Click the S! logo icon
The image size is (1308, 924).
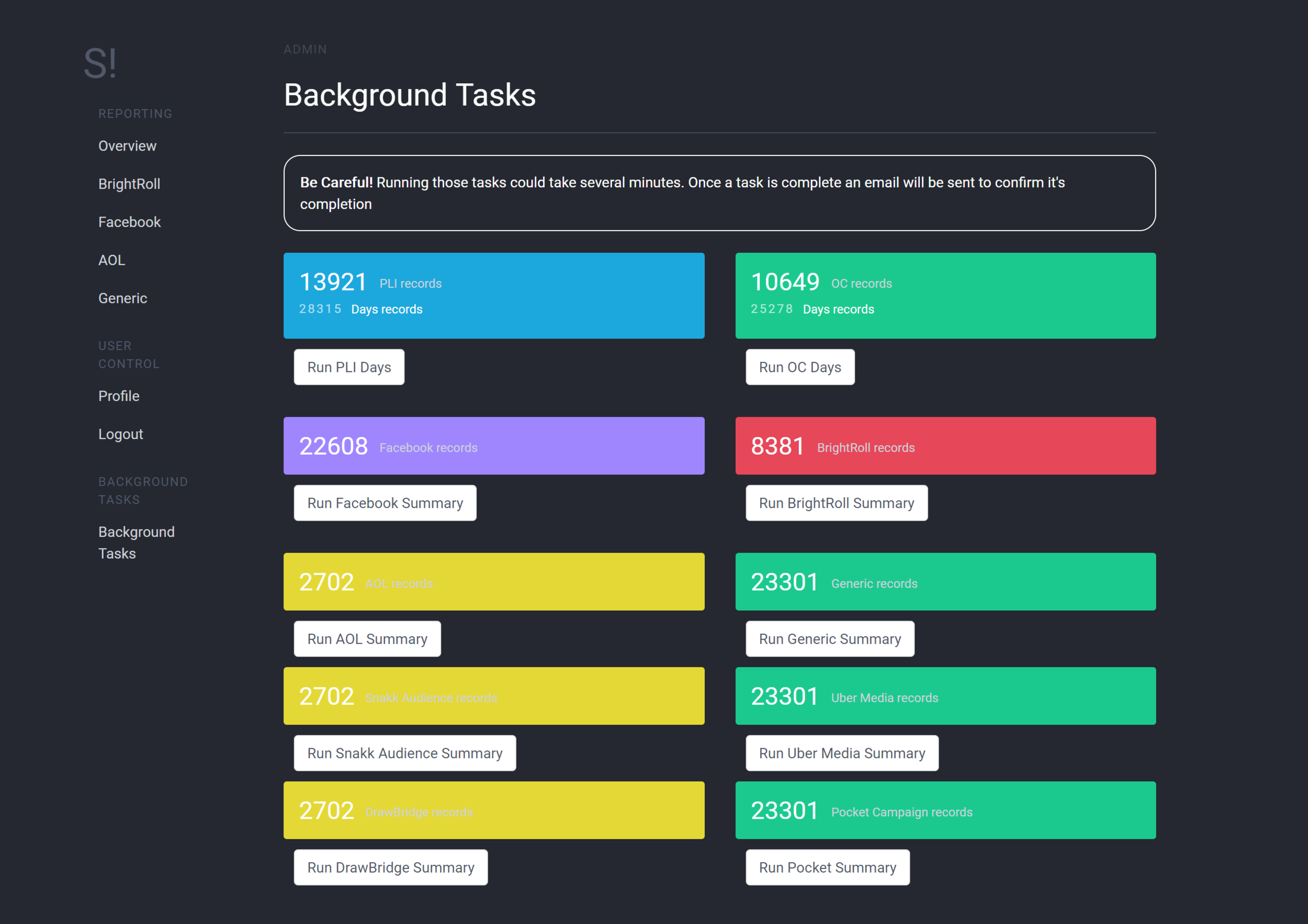[x=100, y=63]
